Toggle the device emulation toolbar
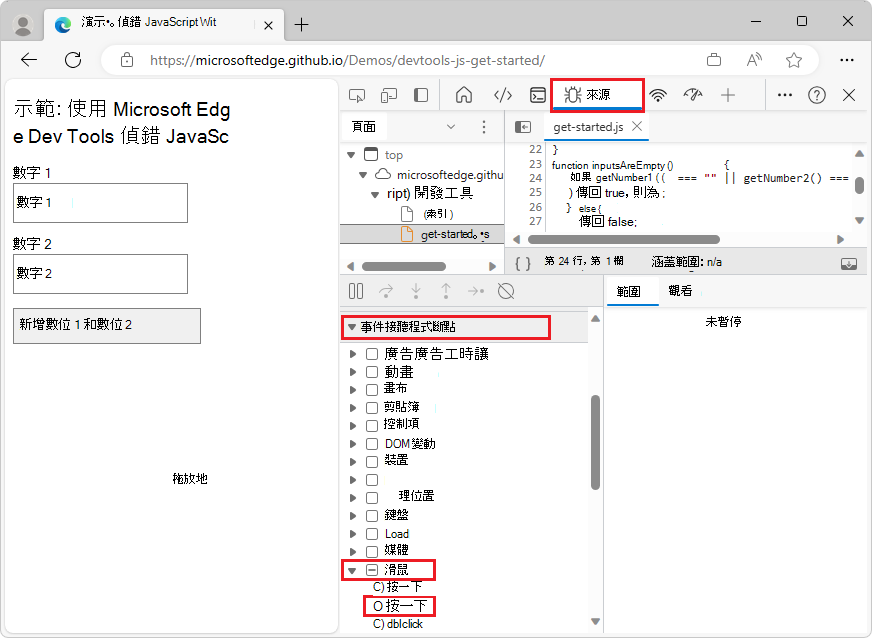872x638 pixels. click(389, 94)
